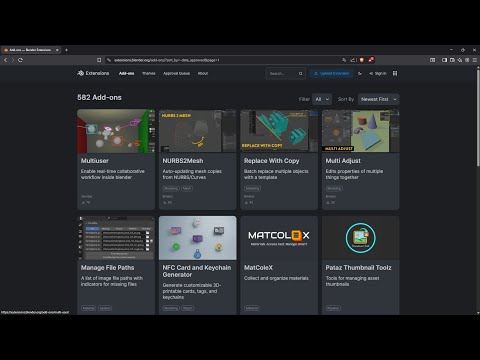
Task: Click the System tag on Manage File Paths
Action: [105, 308]
